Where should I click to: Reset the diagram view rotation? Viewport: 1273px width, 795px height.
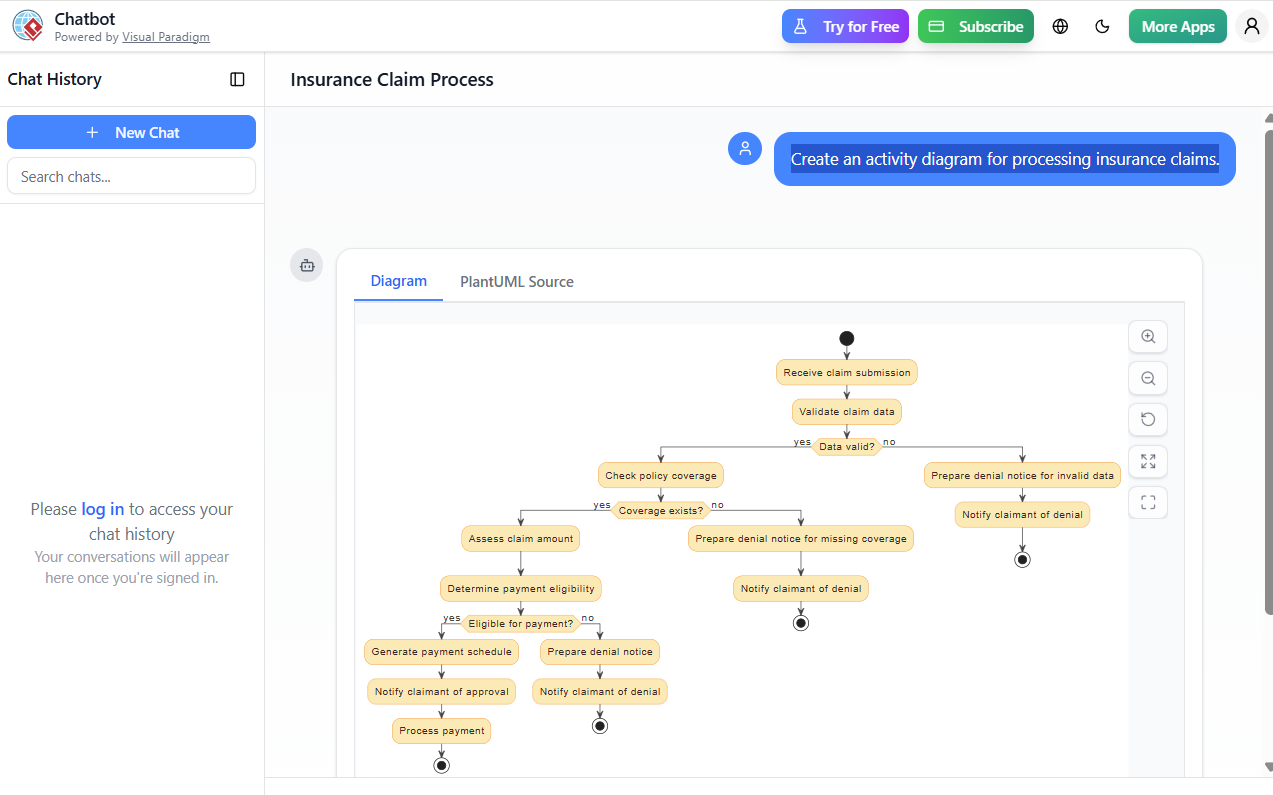(x=1147, y=419)
